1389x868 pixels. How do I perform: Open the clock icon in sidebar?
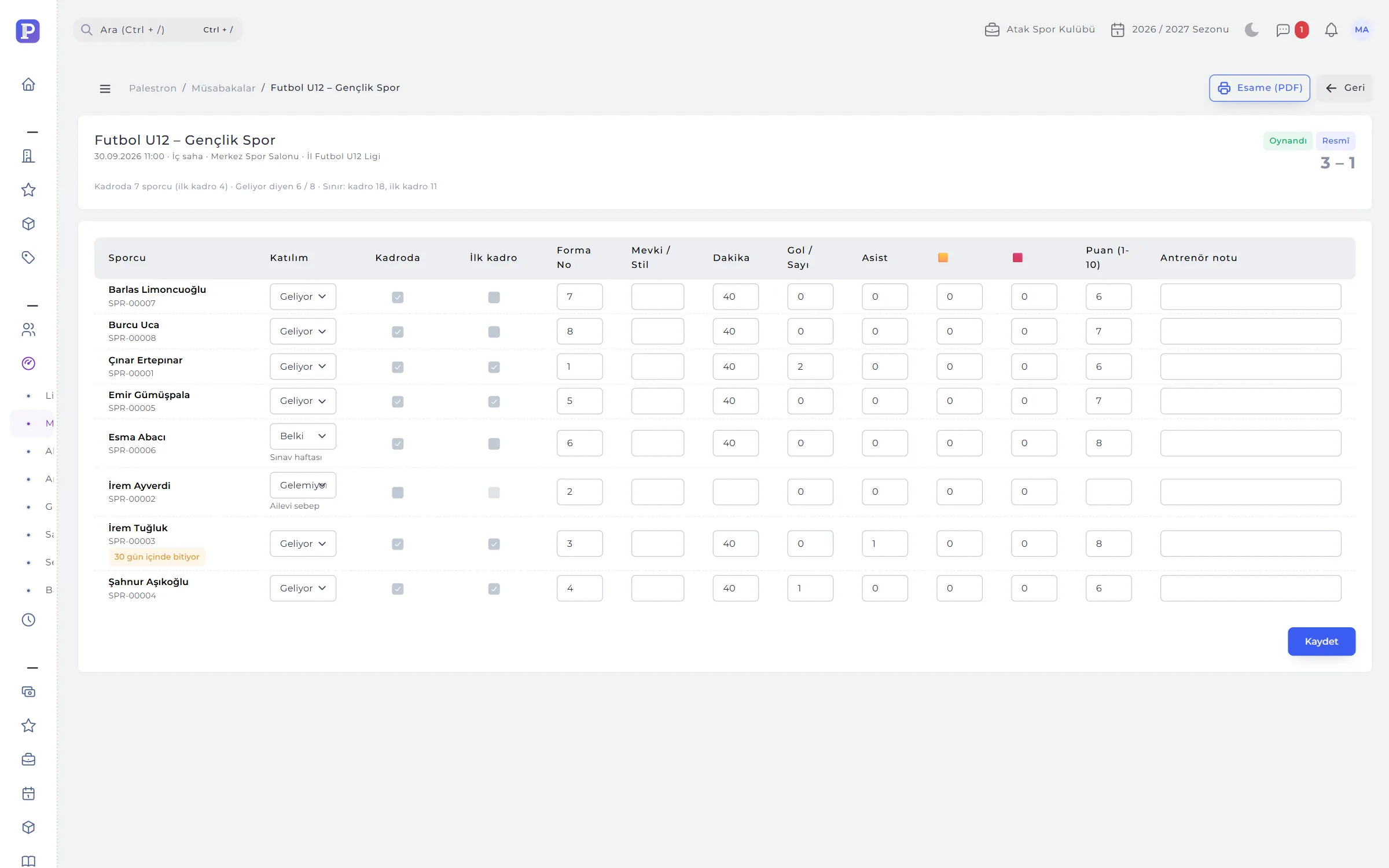pos(28,620)
